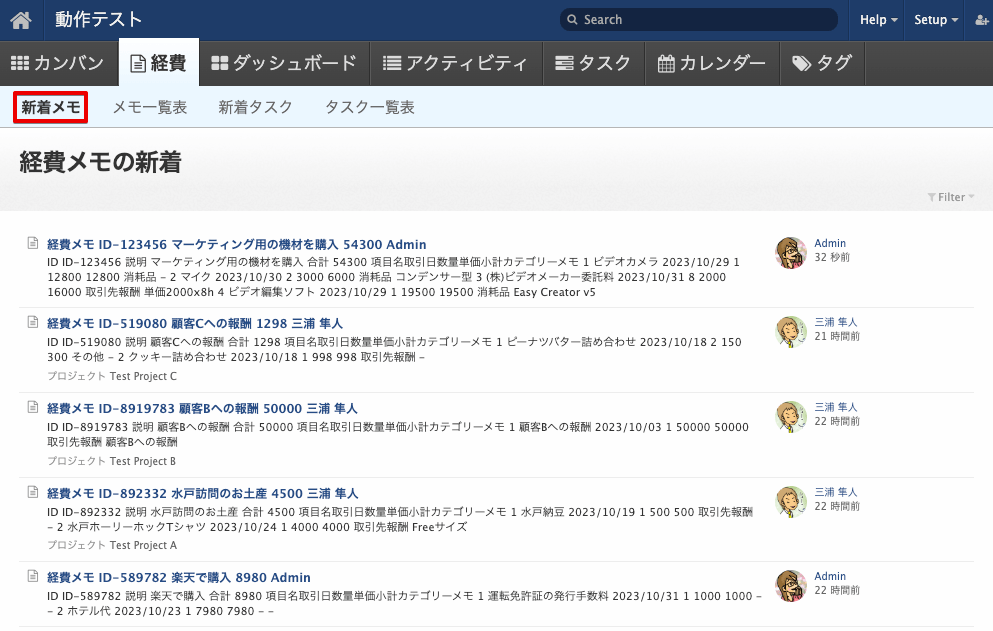Click the tag icon

click(802, 63)
